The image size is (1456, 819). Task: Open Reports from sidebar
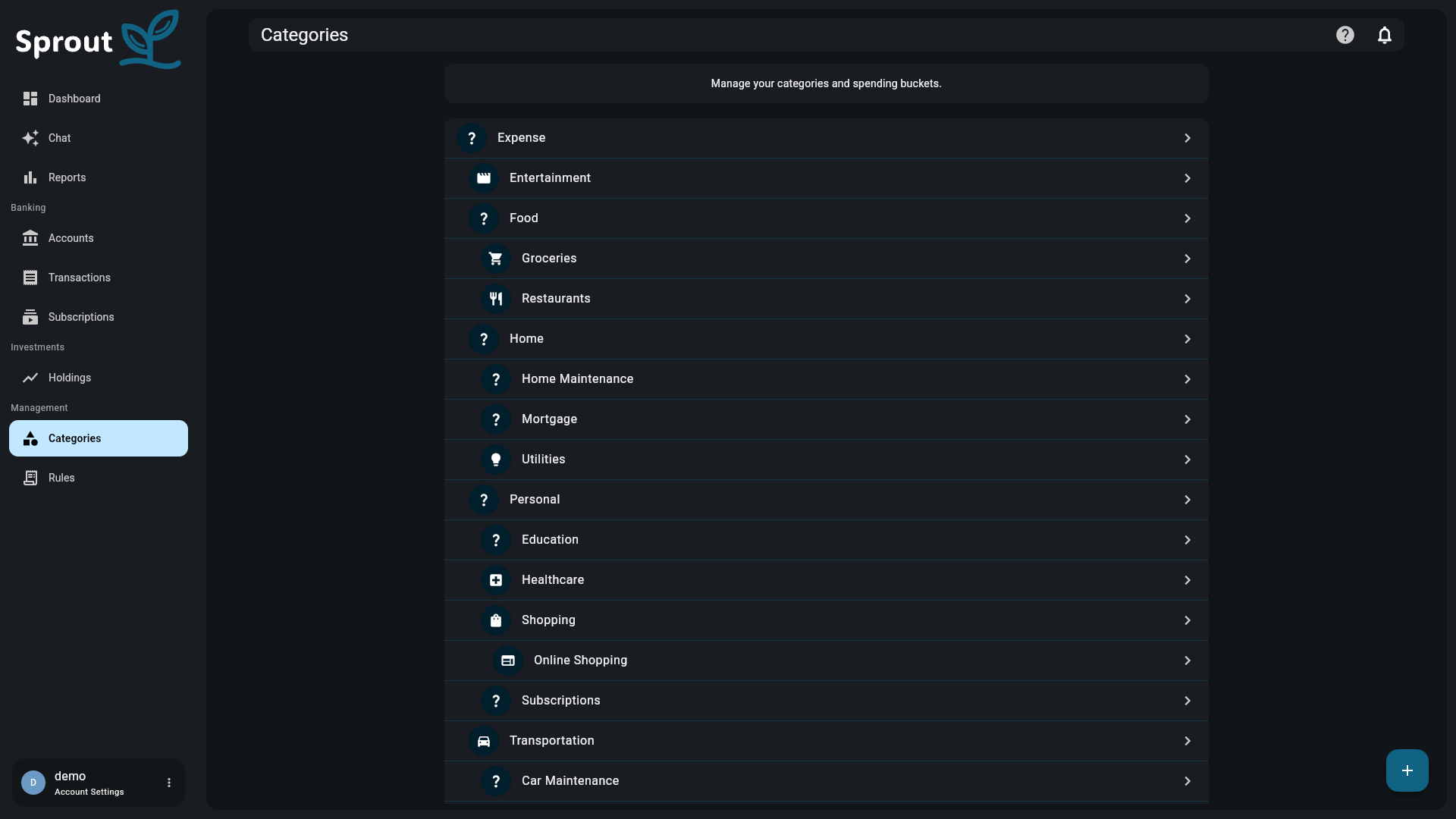pyautogui.click(x=99, y=177)
